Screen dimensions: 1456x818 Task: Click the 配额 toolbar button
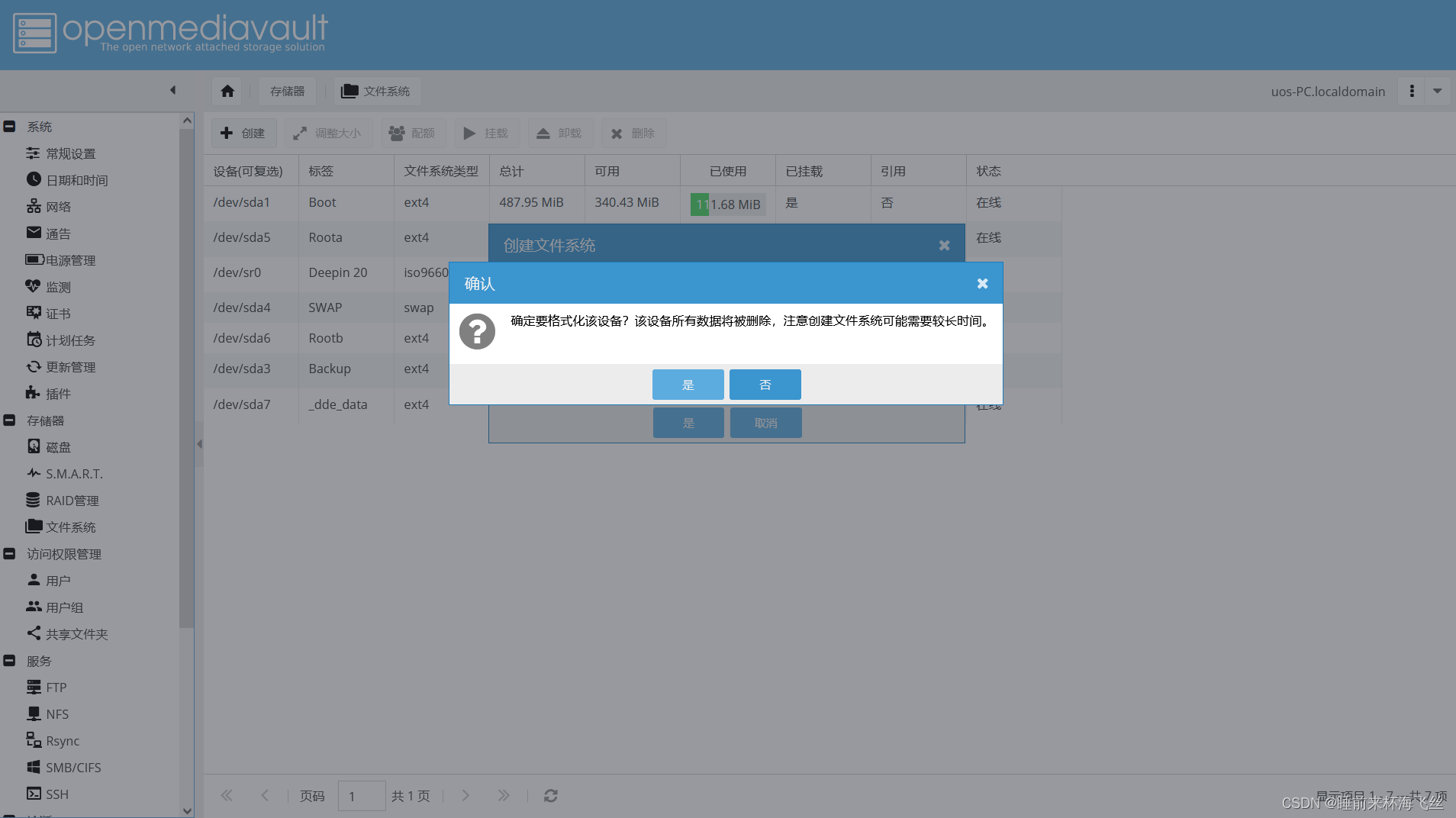point(413,133)
